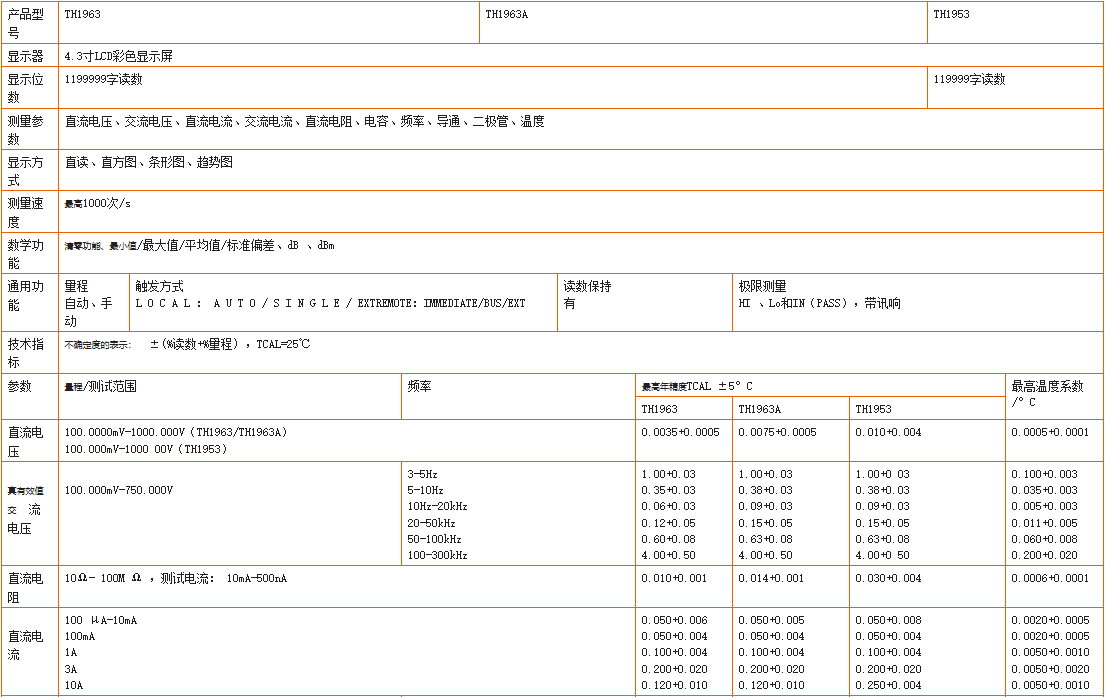Select temperature coefficient 0.0005+0.0001
Image resolution: width=1105 pixels, height=697 pixels.
(x=1050, y=432)
